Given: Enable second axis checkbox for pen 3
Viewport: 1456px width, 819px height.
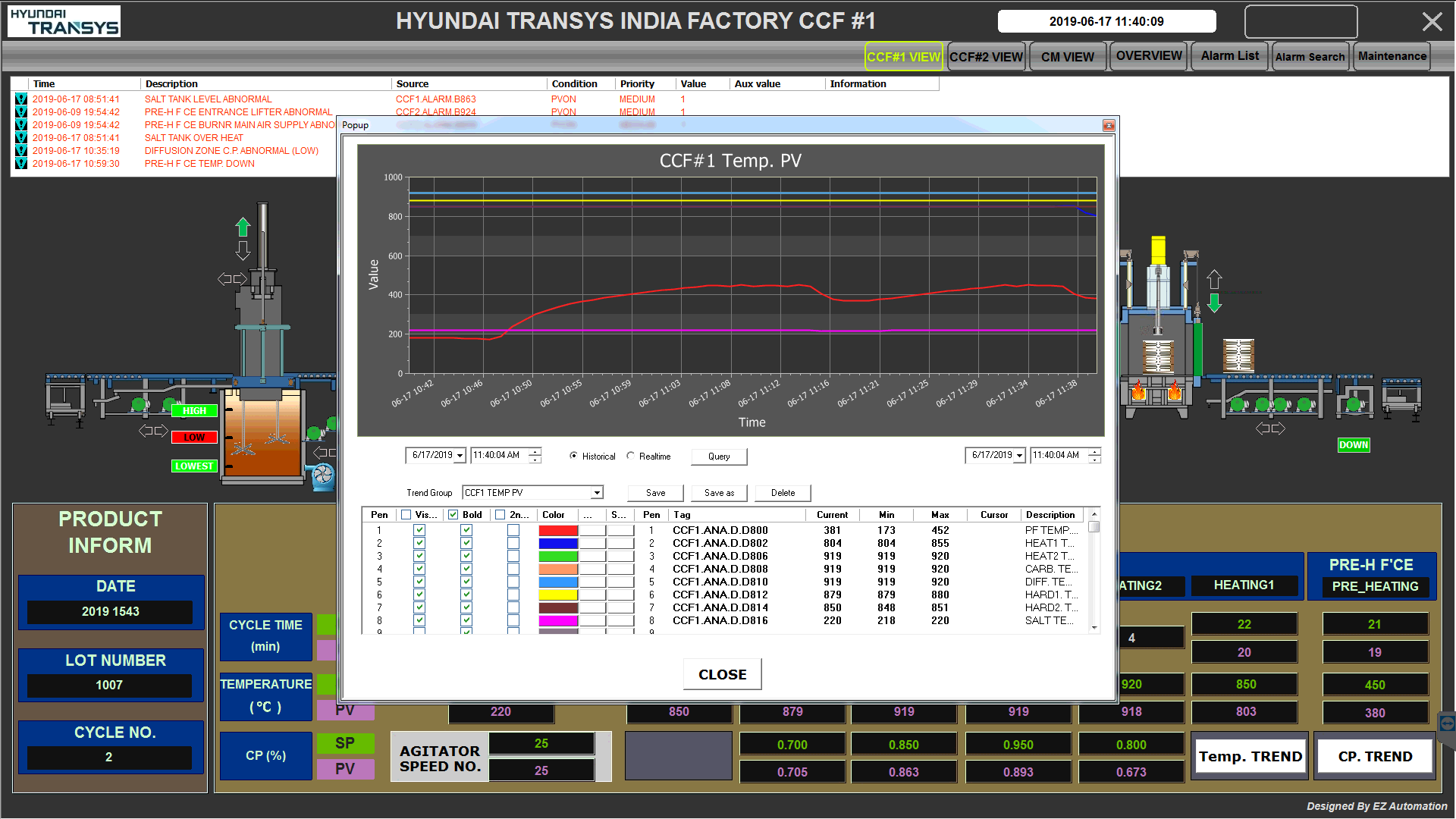Looking at the screenshot, I should [513, 556].
